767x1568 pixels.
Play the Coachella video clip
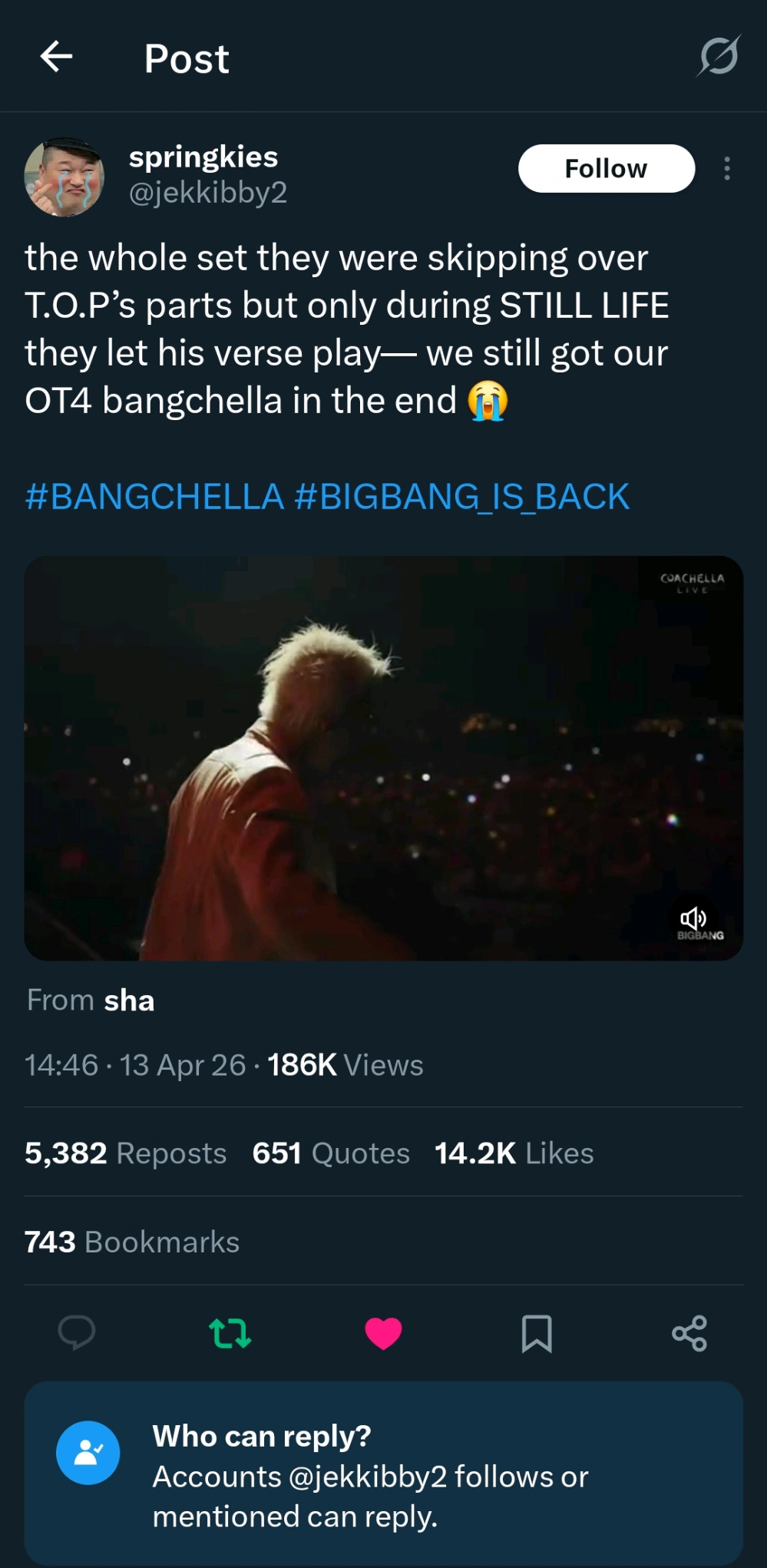(383, 757)
